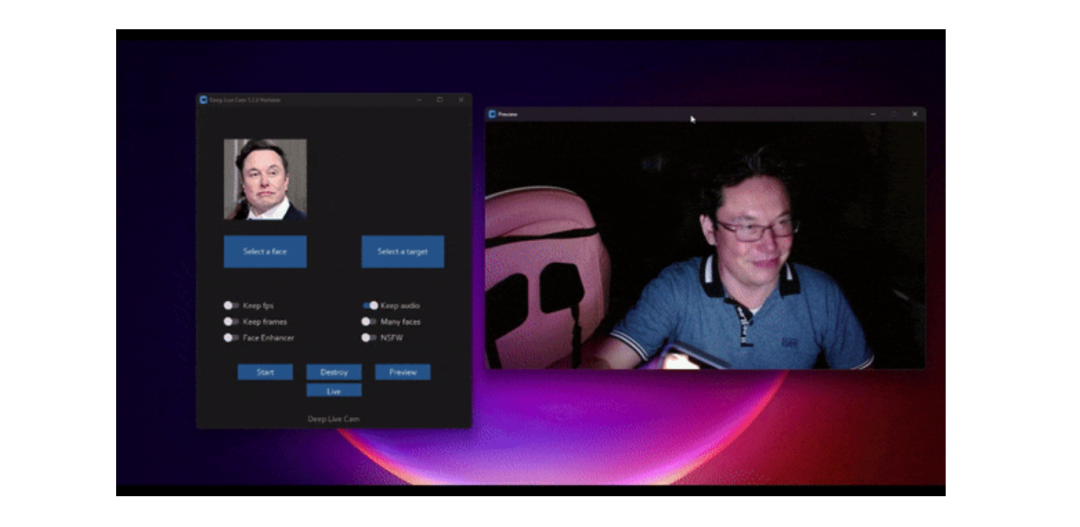The image size is (1080, 527).
Task: Open the Deep Live Cam footer link
Action: point(333,419)
